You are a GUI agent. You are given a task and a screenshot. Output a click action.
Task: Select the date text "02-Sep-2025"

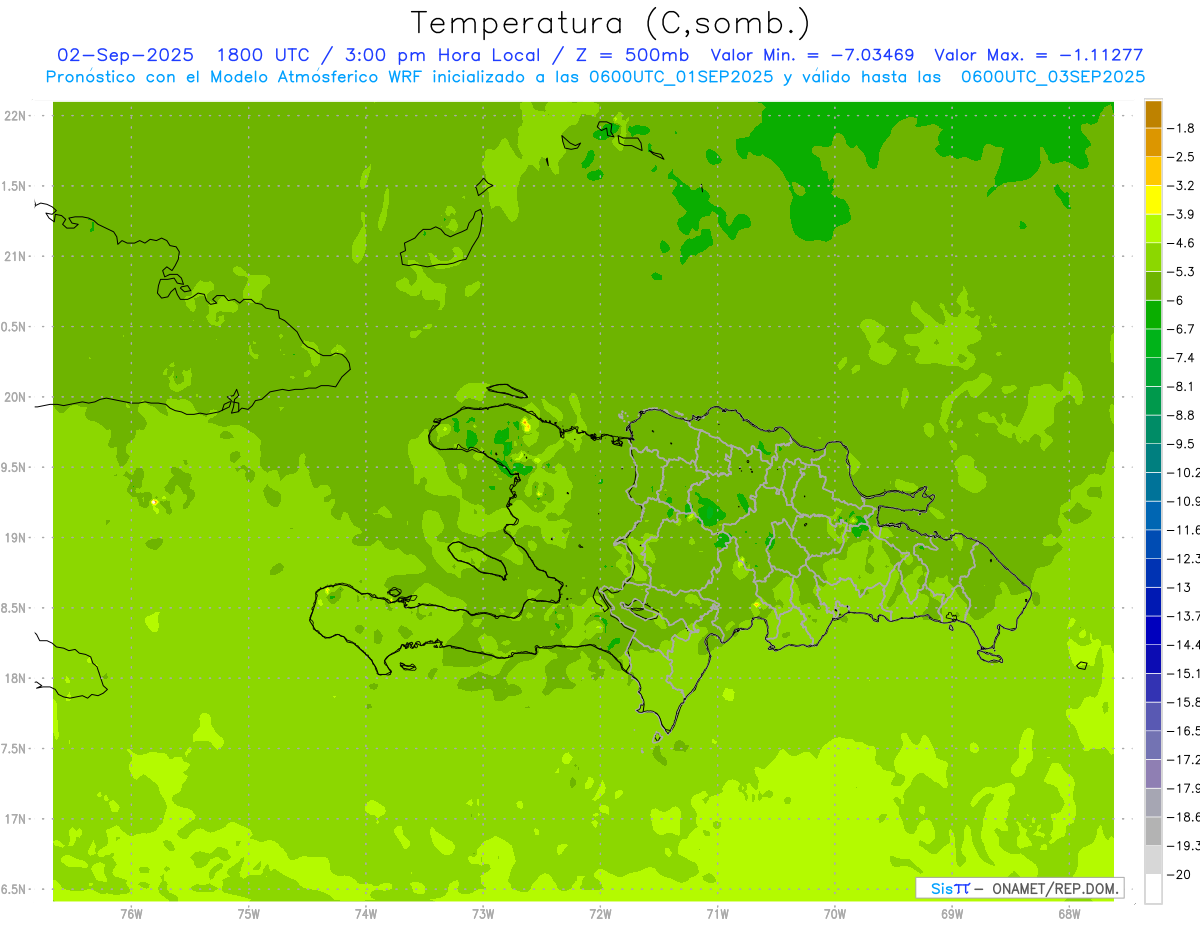(125, 56)
